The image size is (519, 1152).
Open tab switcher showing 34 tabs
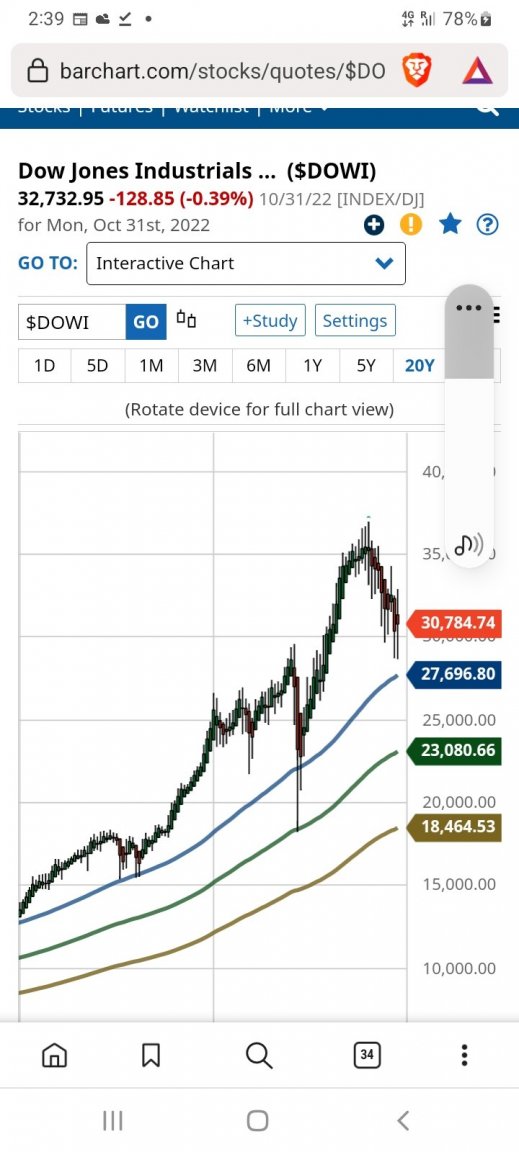point(367,1056)
